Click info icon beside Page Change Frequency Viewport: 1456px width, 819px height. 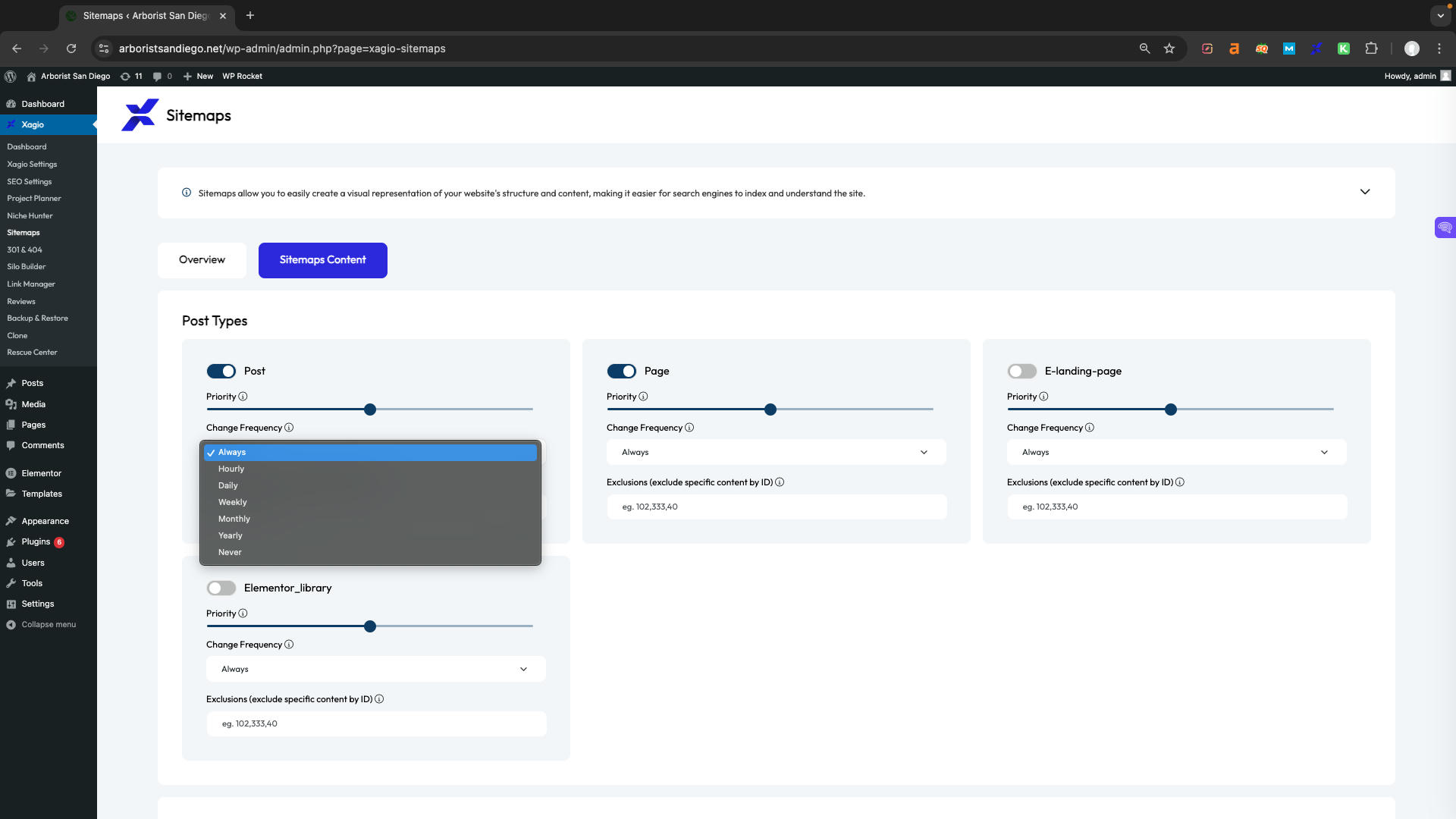689,428
